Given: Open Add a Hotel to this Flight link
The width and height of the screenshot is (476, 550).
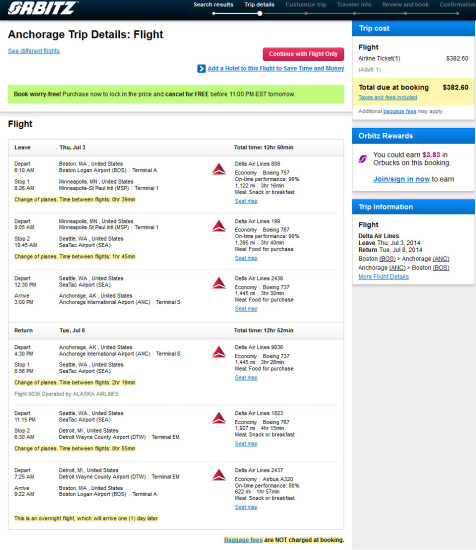Looking at the screenshot, I should point(276,68).
